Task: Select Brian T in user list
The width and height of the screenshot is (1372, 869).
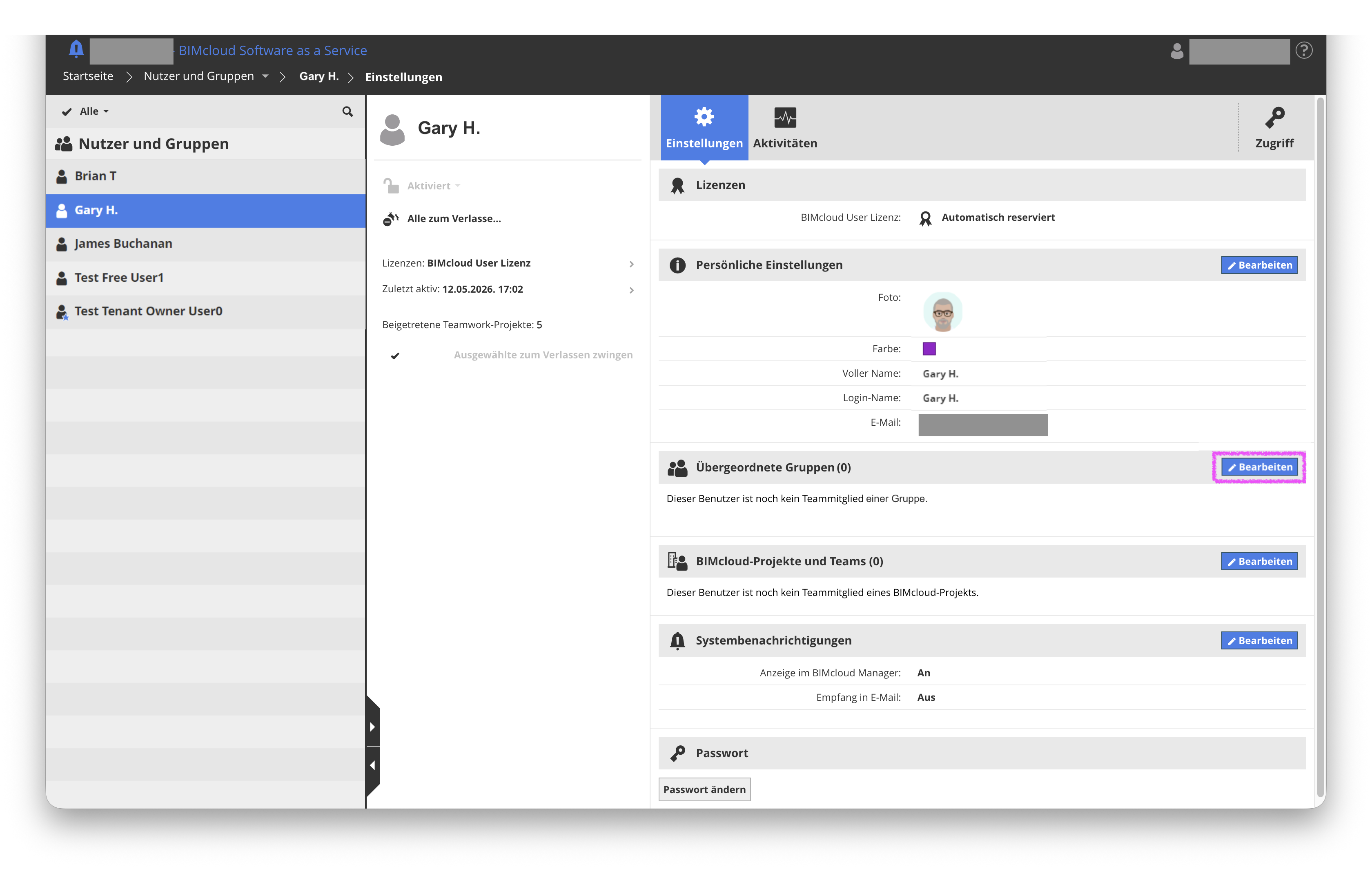Action: (206, 176)
